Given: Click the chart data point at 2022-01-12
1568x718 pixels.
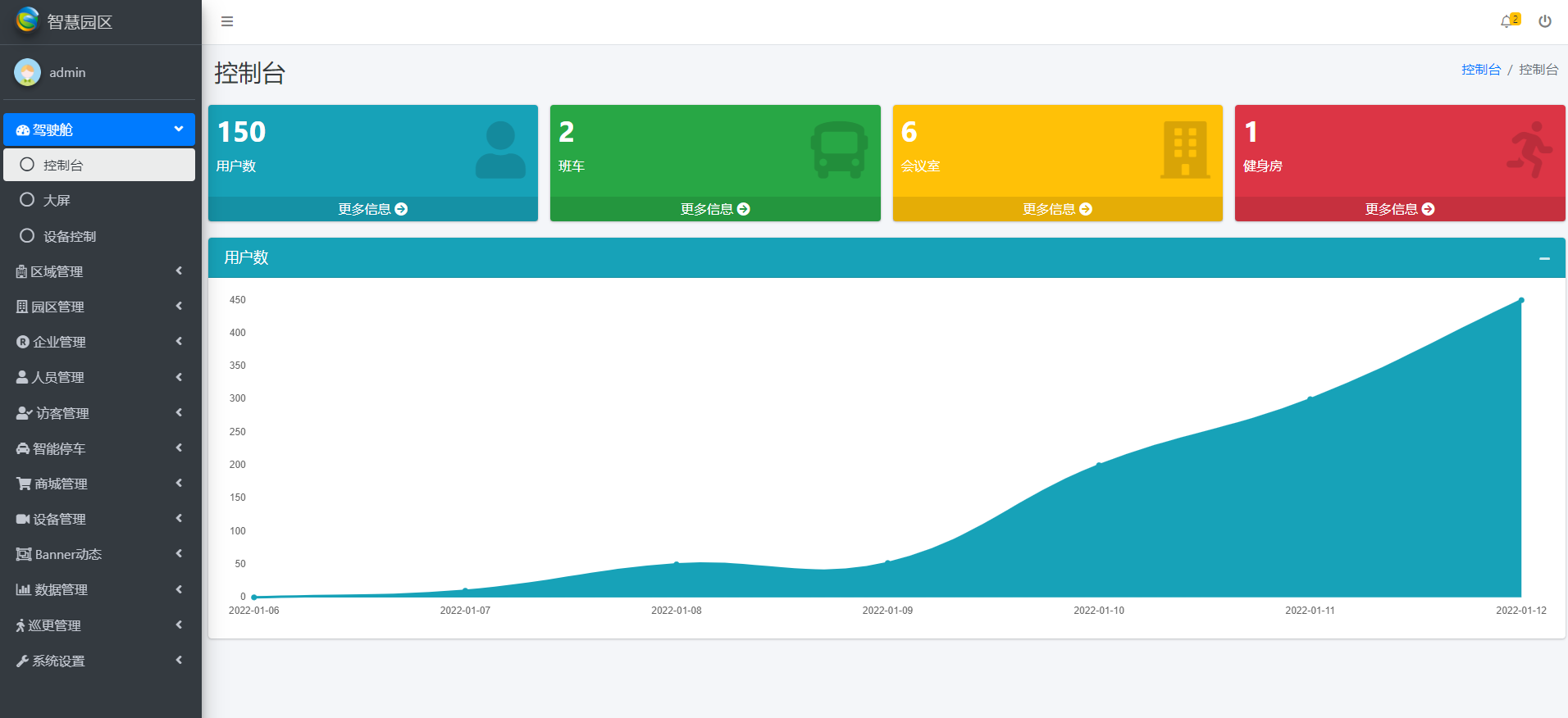Looking at the screenshot, I should pyautogui.click(x=1521, y=301).
